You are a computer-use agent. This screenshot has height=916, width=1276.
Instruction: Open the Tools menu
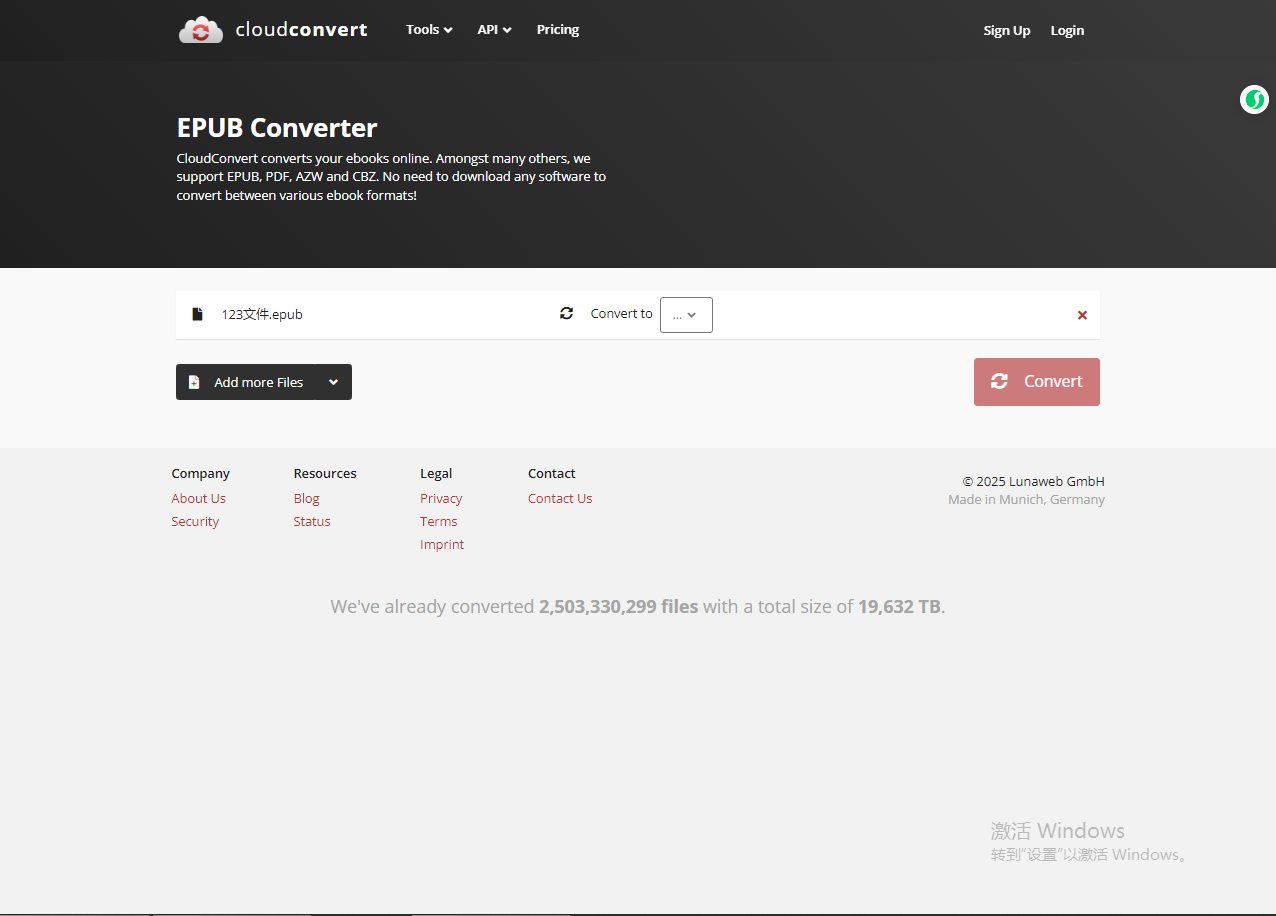[429, 30]
